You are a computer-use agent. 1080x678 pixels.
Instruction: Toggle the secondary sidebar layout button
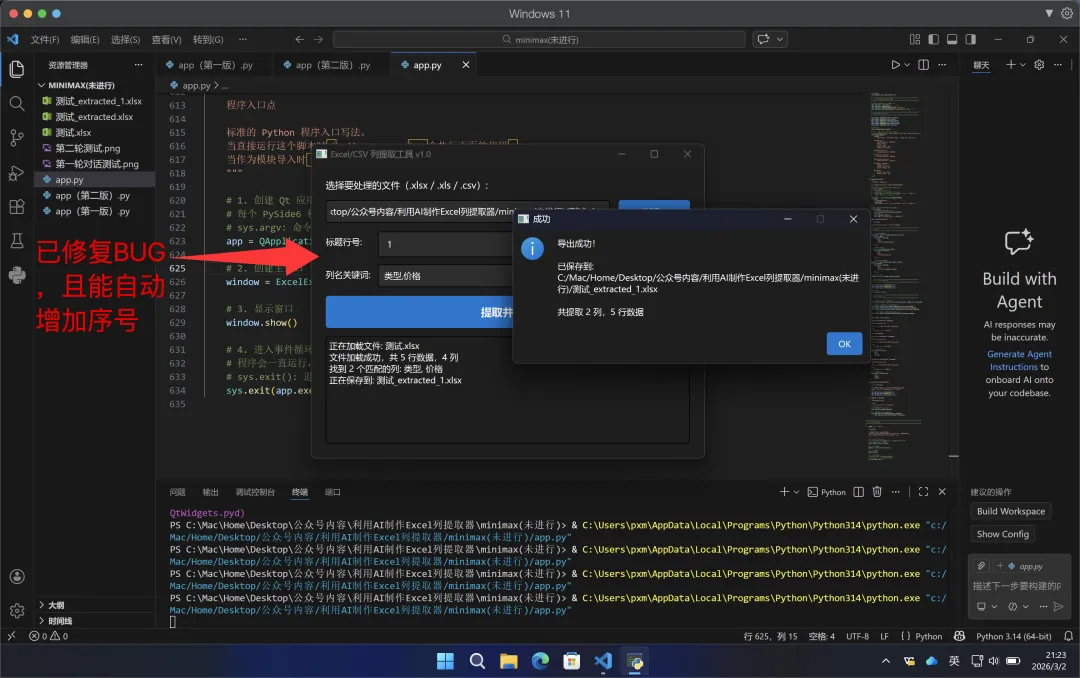tap(969, 39)
